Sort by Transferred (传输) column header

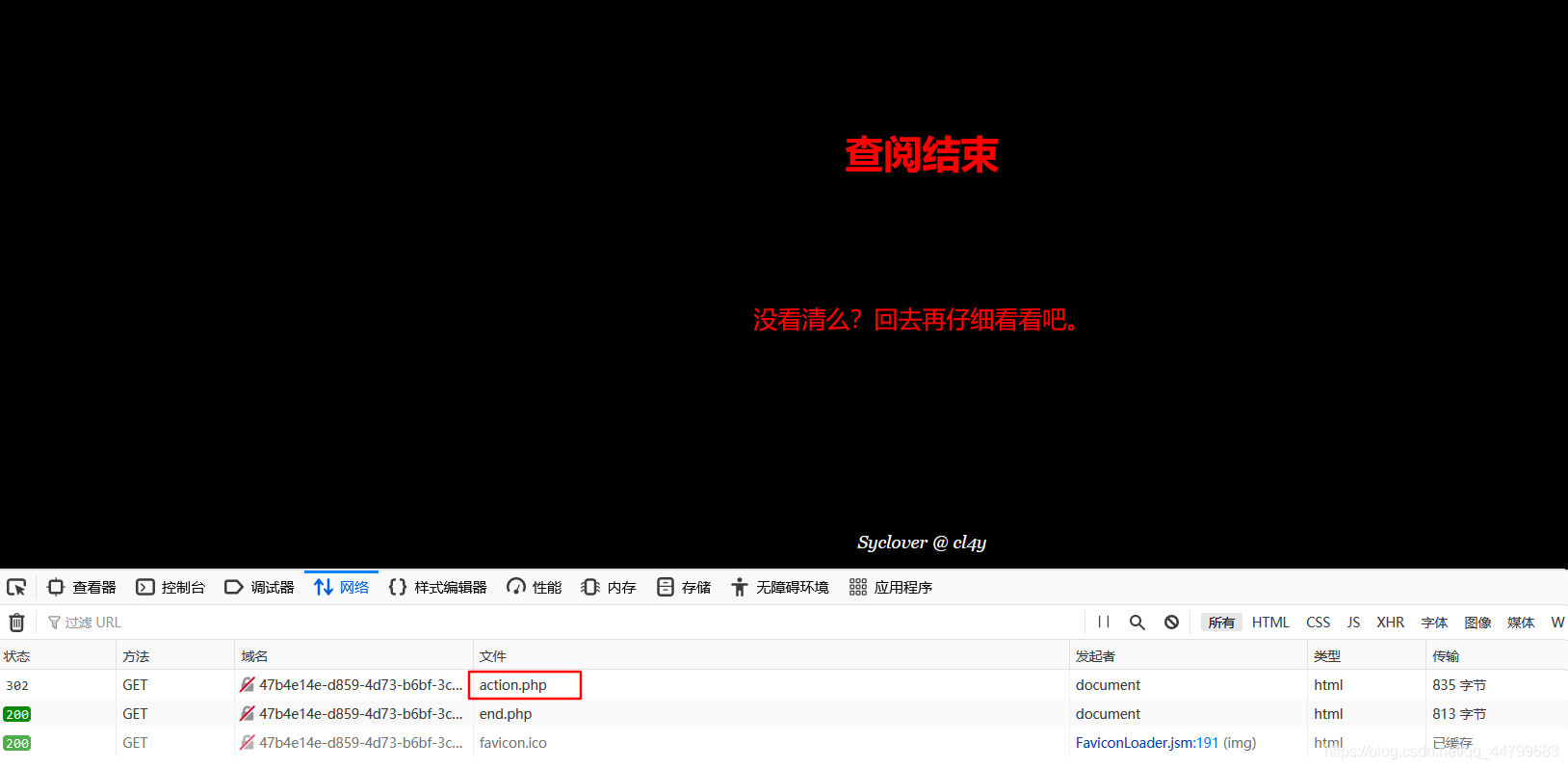point(1497,656)
